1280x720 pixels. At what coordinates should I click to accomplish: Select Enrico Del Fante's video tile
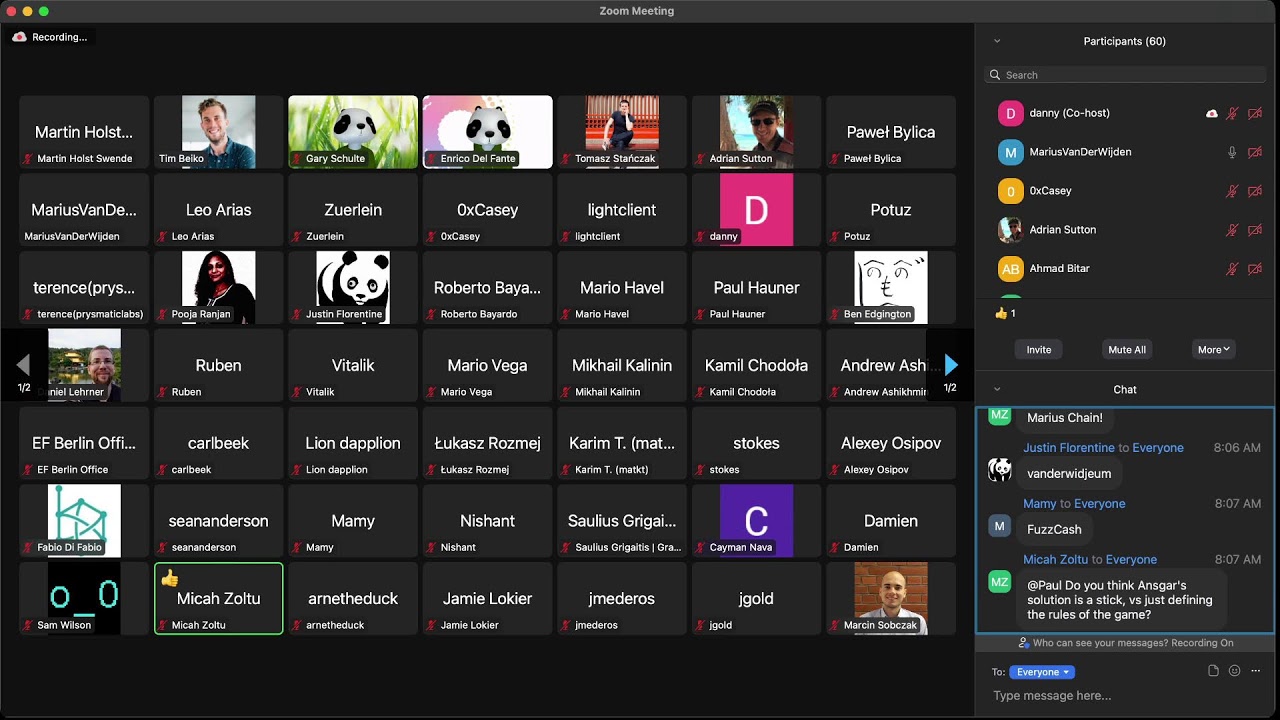click(x=488, y=132)
